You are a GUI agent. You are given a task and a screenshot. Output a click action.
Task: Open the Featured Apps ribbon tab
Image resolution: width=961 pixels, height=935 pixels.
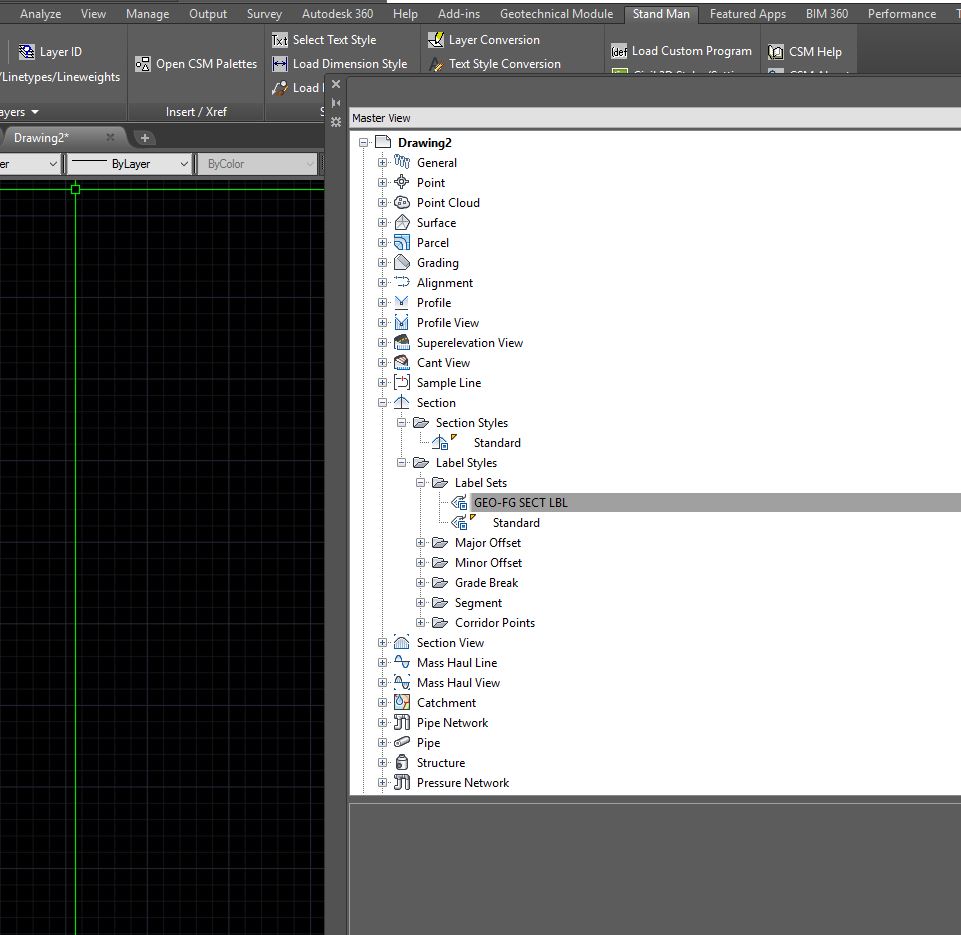(x=748, y=13)
